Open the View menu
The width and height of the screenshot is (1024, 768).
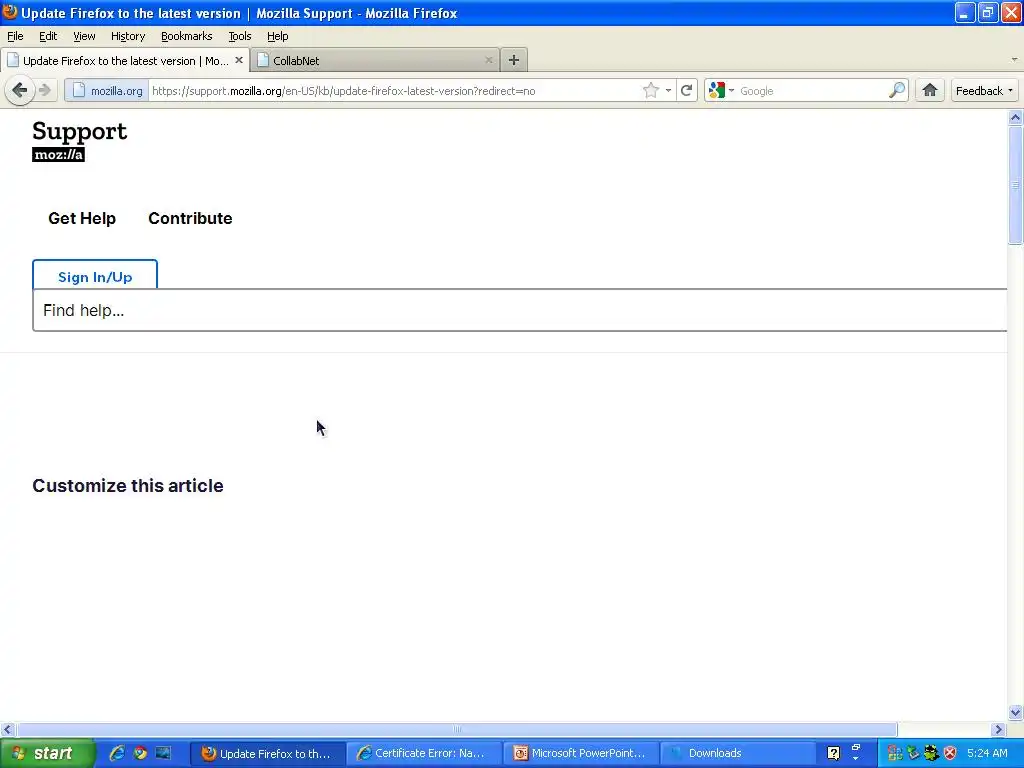84,36
